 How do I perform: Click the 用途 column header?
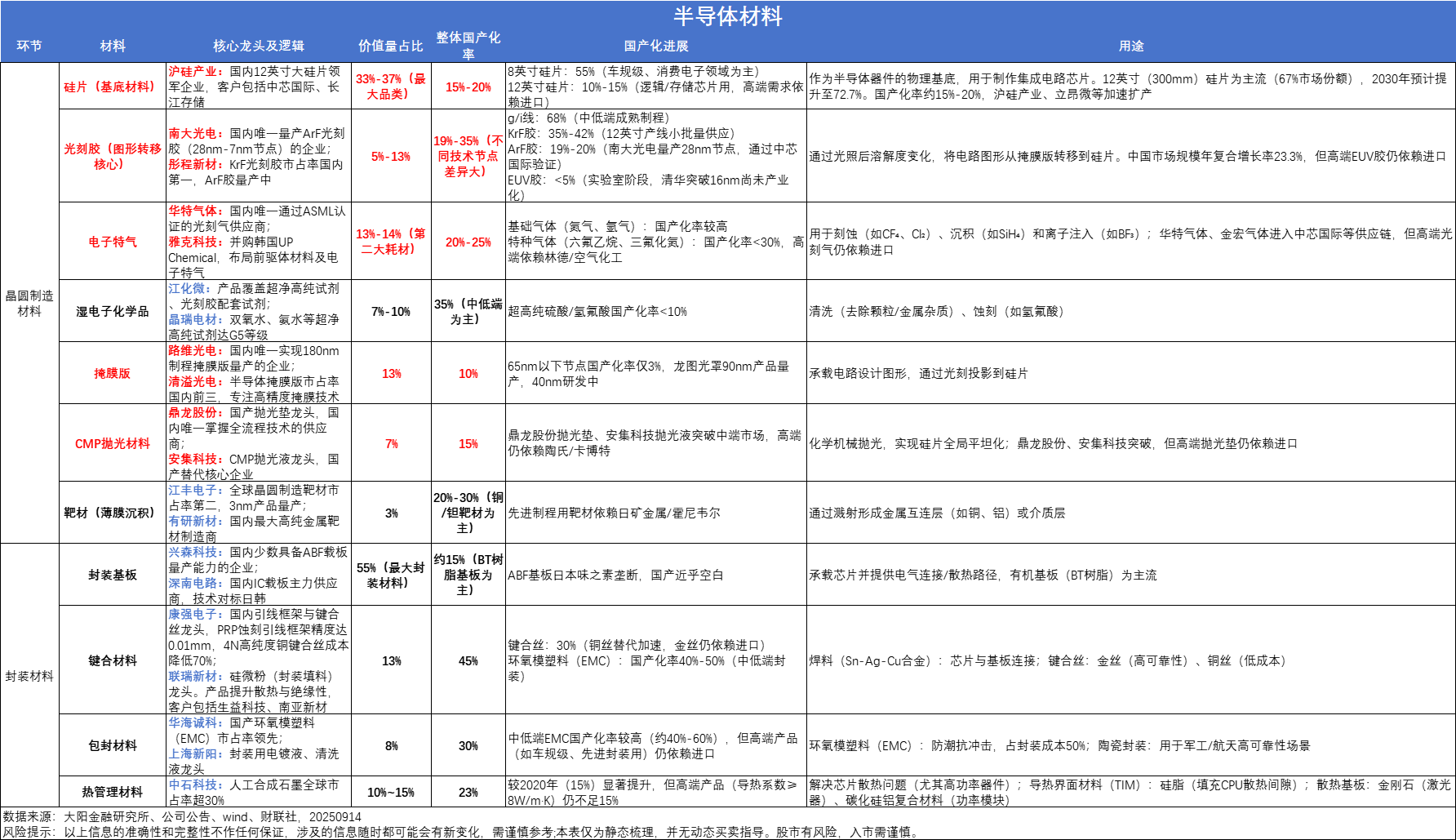point(1130,46)
